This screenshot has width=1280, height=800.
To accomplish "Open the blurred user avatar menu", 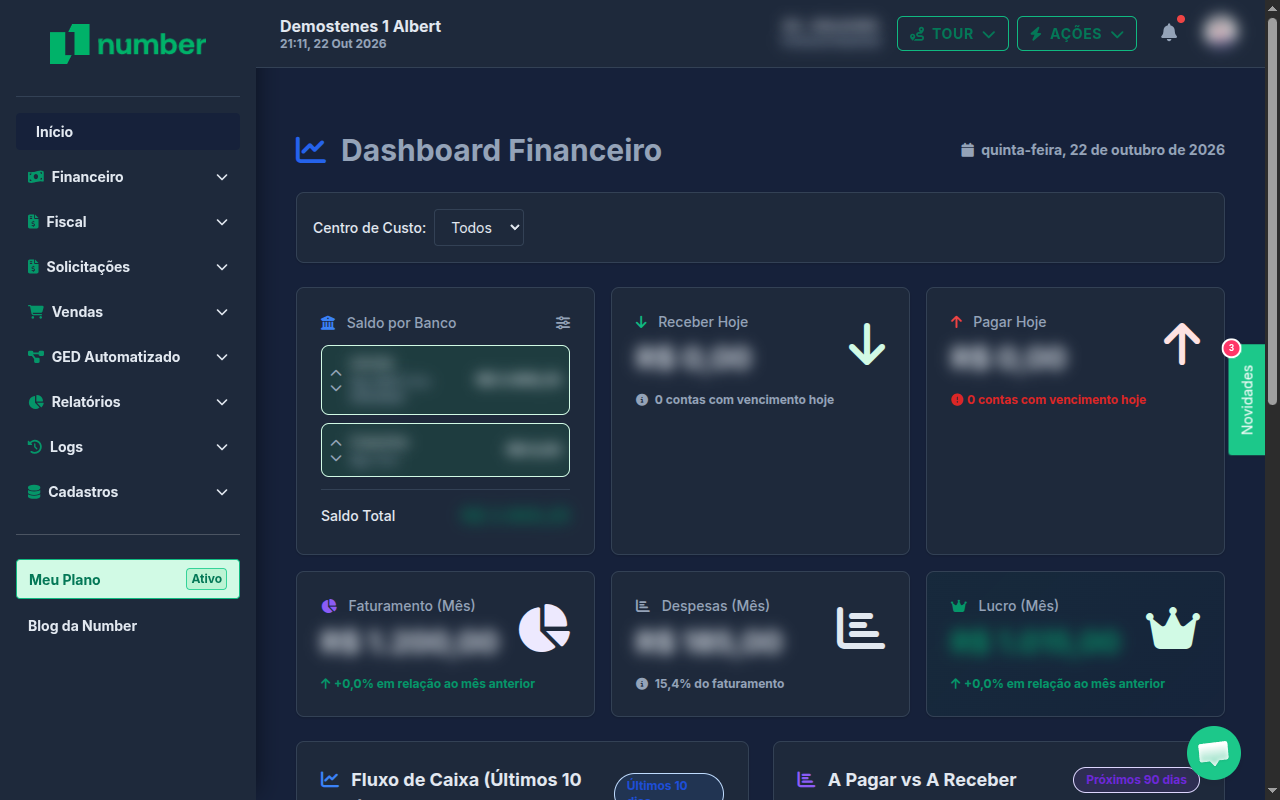I will pos(1220,32).
